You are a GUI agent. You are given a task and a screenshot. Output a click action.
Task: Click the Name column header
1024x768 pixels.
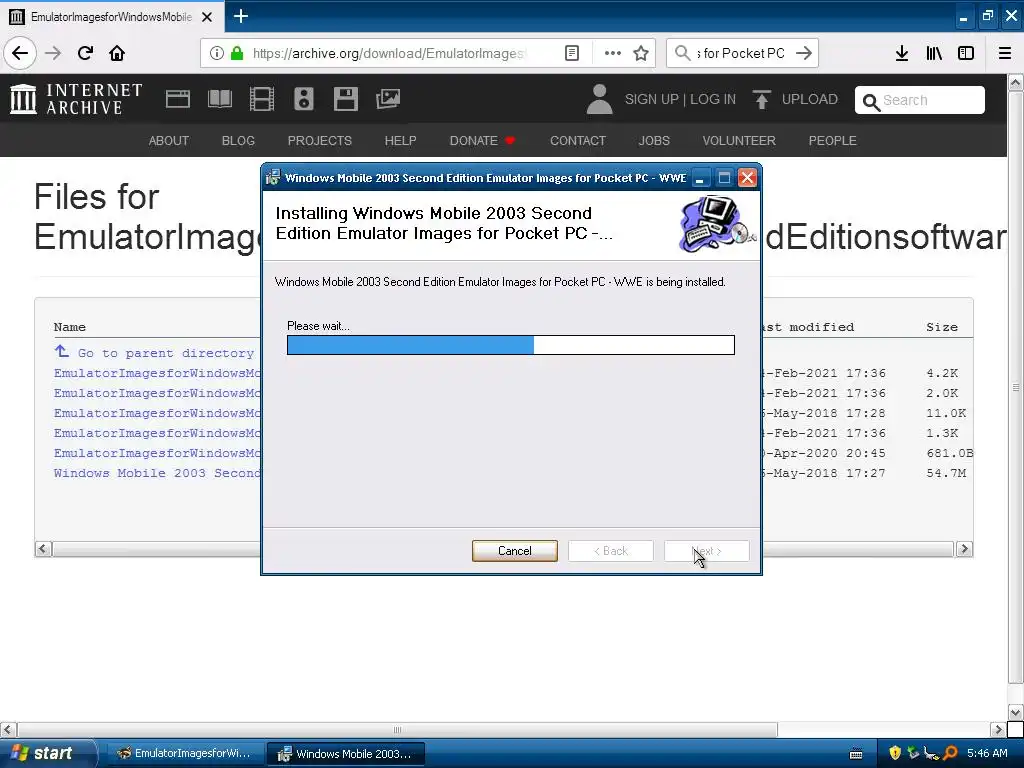(x=70, y=327)
